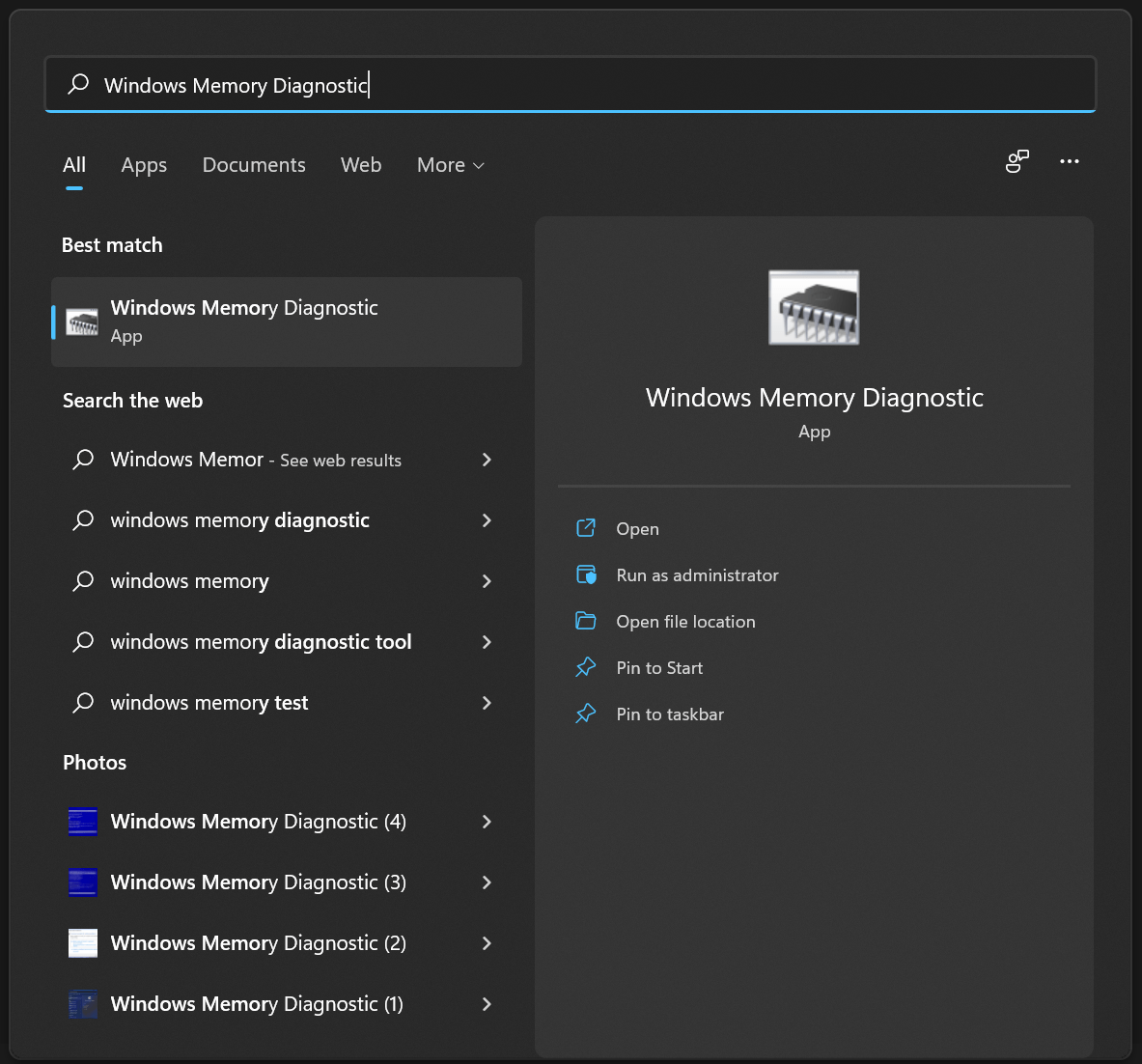The image size is (1142, 1064).
Task: Click the large memory chip app icon
Action: [813, 307]
